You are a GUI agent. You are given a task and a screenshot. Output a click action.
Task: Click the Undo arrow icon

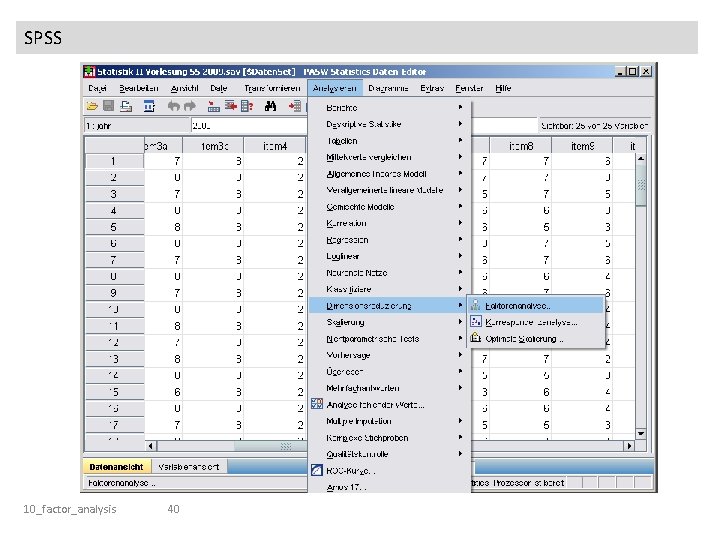[173, 107]
